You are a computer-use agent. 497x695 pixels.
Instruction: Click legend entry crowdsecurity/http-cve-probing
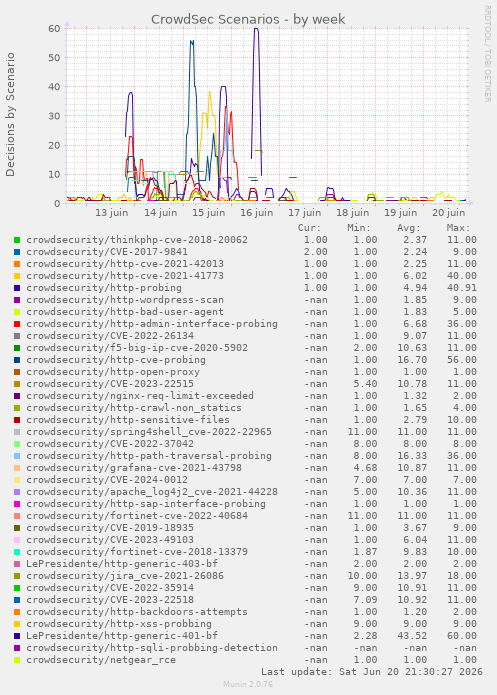point(116,360)
